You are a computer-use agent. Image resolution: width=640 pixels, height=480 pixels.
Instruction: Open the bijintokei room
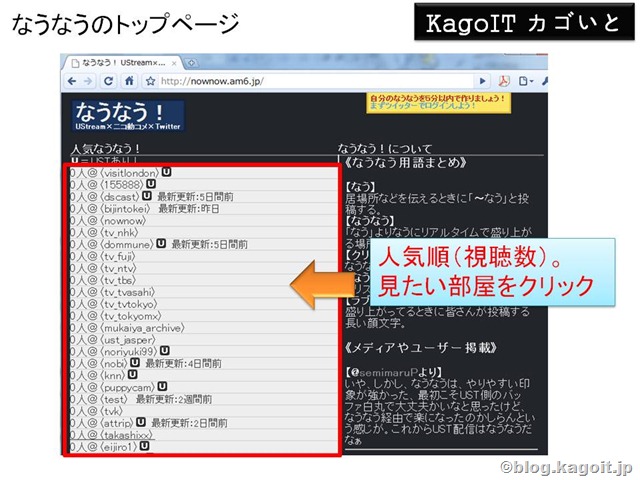point(126,209)
